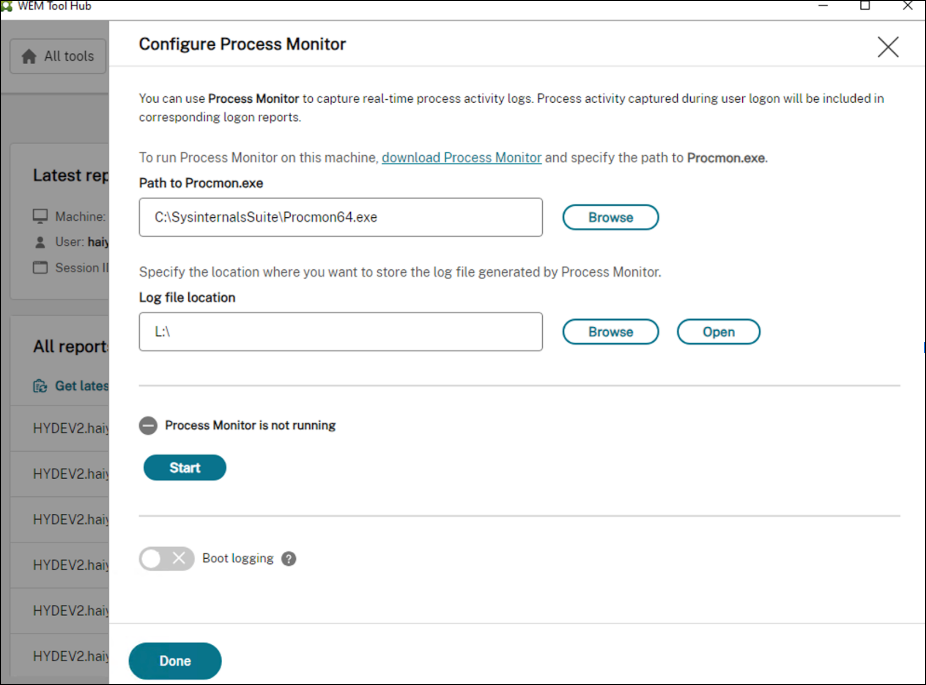Open the Boot logging help tooltip icon
Viewport: 926px width, 685px height.
click(x=288, y=558)
